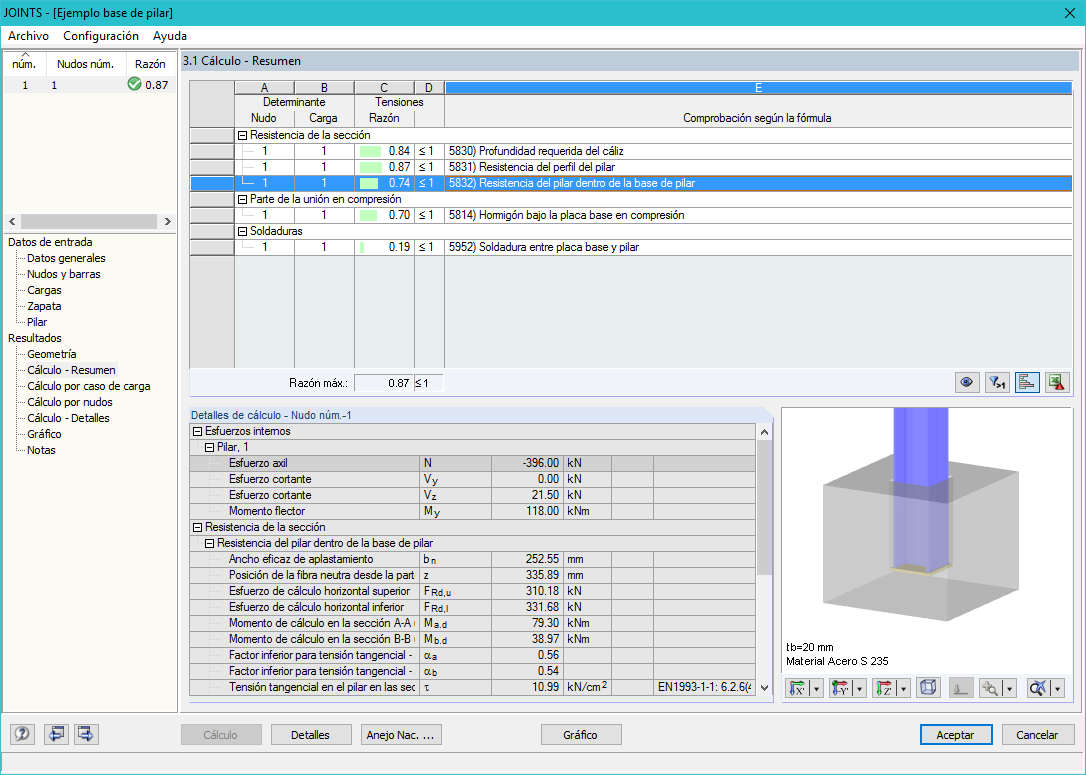The height and width of the screenshot is (775, 1086).
Task: Open dropdown arrow next to X' view button
Action: click(817, 688)
